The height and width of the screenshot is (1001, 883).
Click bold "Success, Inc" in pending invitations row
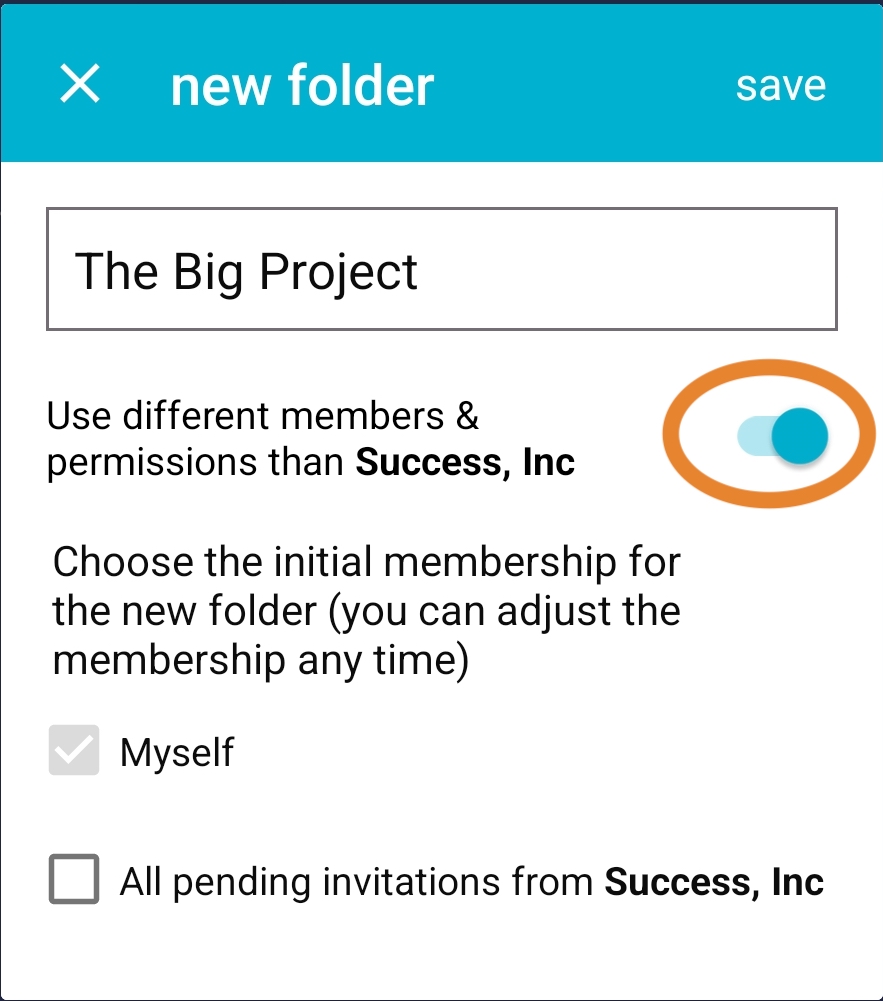click(714, 882)
